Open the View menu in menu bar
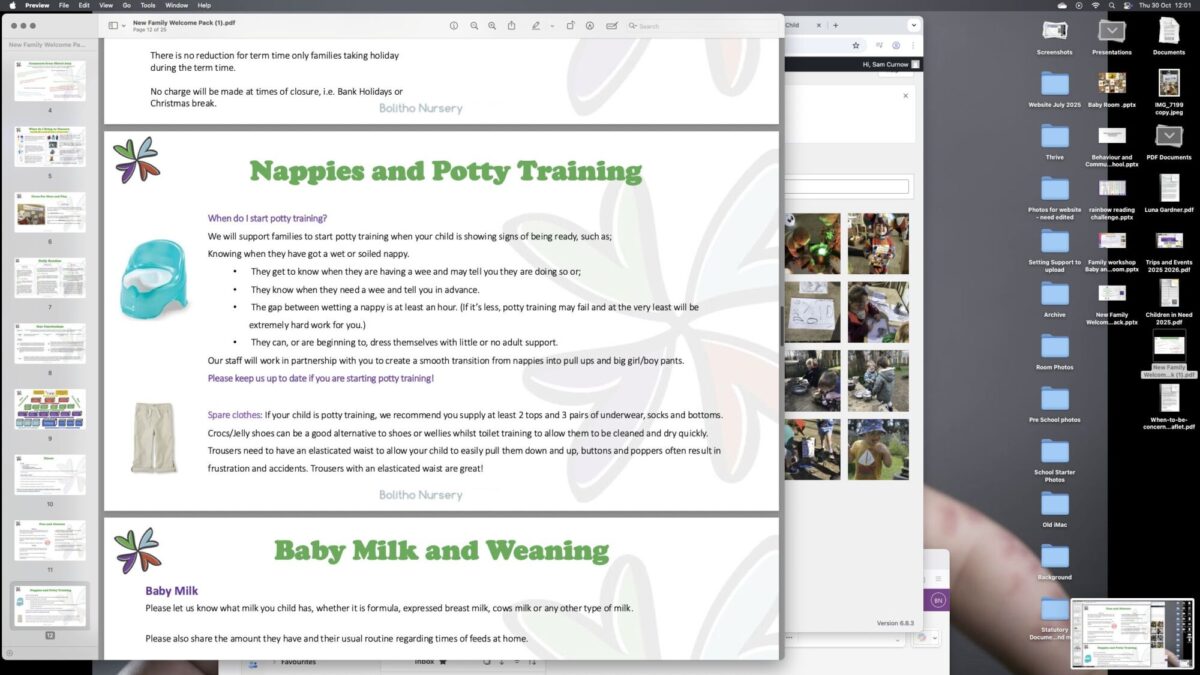The image size is (1200, 675). point(105,5)
